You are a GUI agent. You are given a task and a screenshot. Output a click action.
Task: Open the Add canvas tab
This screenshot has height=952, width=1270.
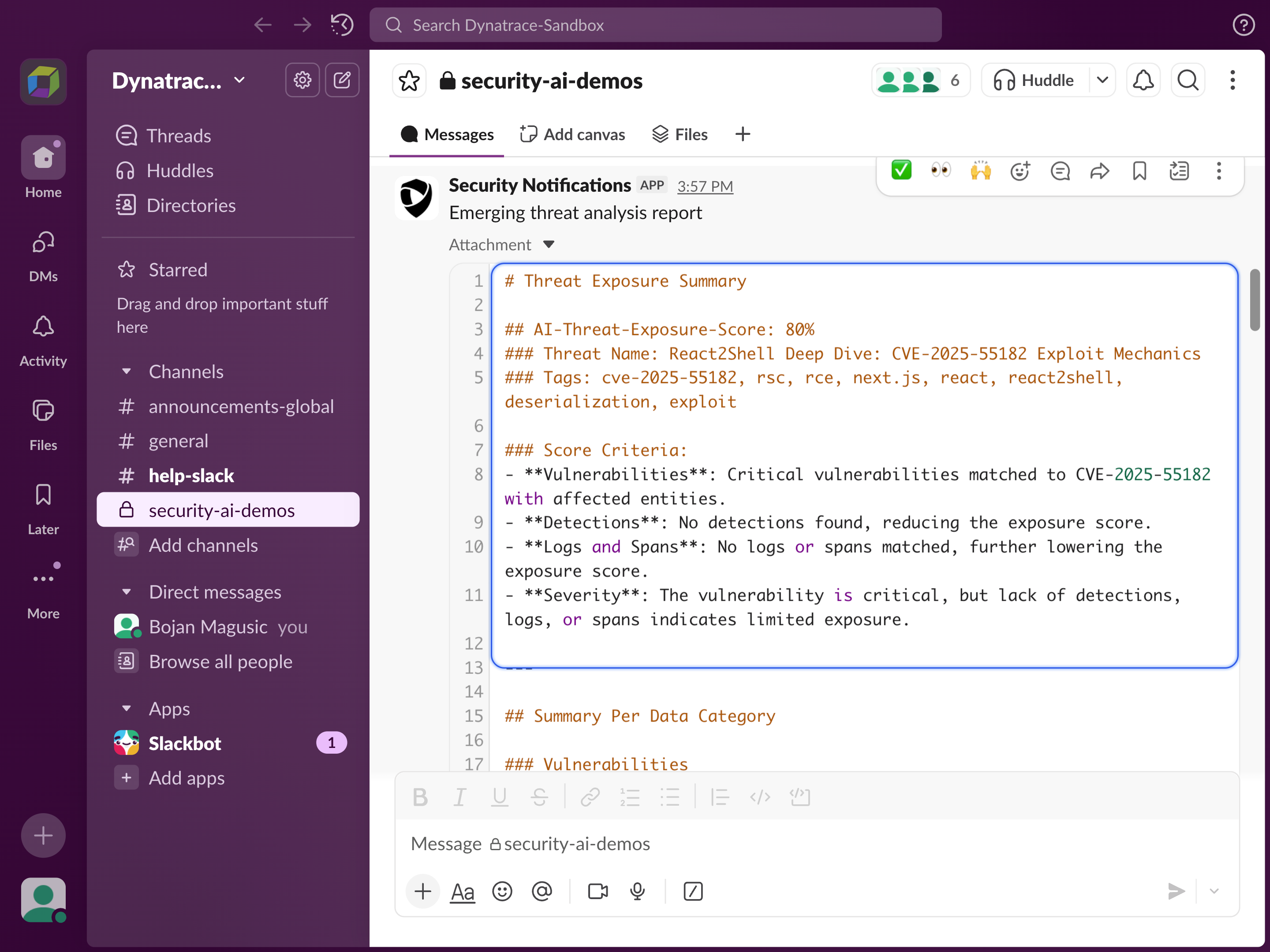pos(572,134)
